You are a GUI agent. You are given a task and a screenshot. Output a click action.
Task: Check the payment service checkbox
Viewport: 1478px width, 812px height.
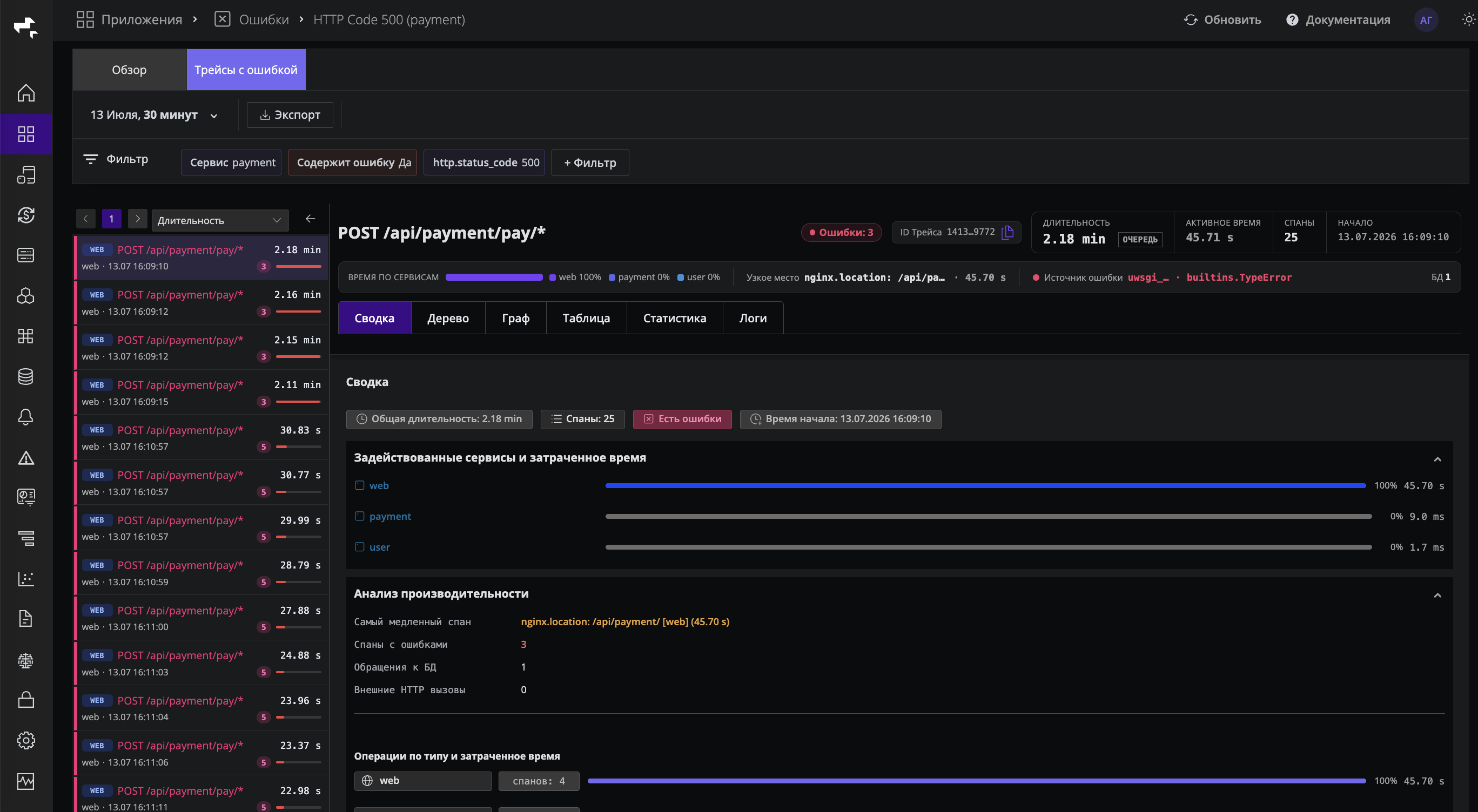click(360, 516)
